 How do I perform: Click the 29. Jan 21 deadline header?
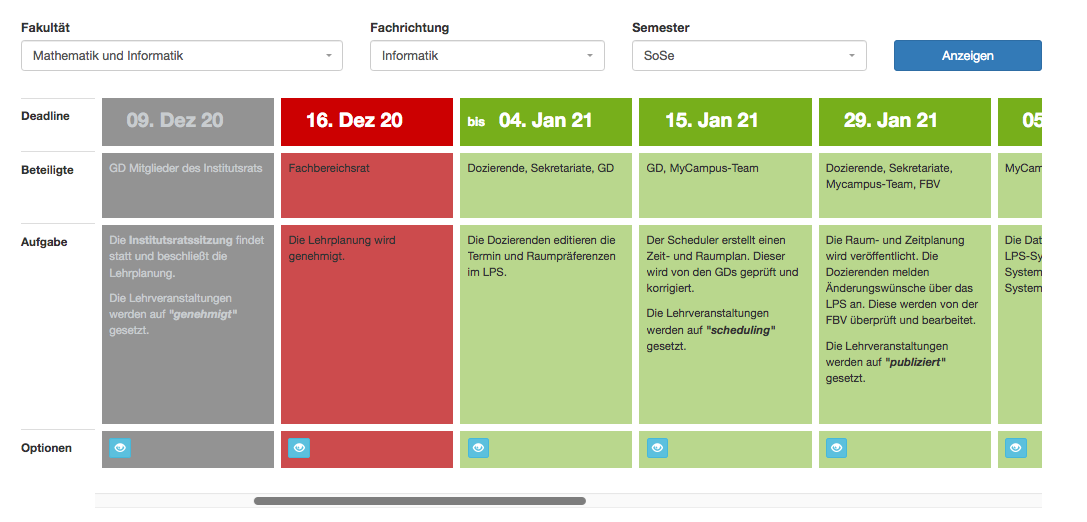point(904,121)
